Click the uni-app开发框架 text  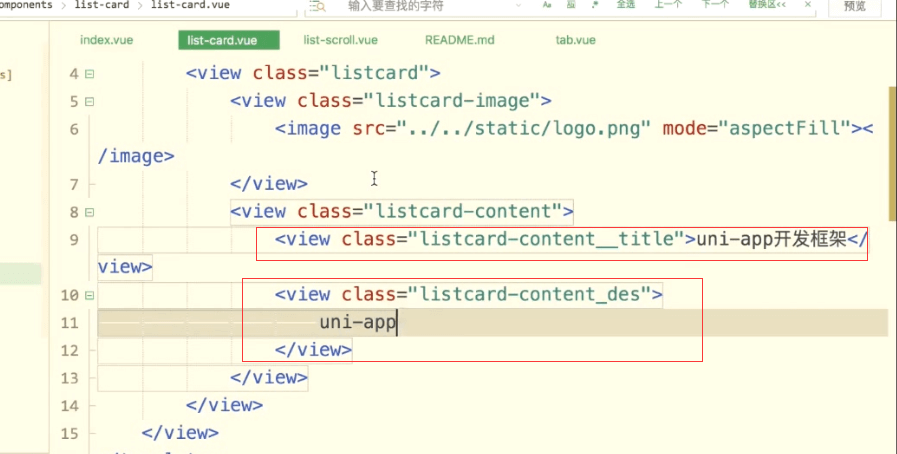tap(771, 239)
